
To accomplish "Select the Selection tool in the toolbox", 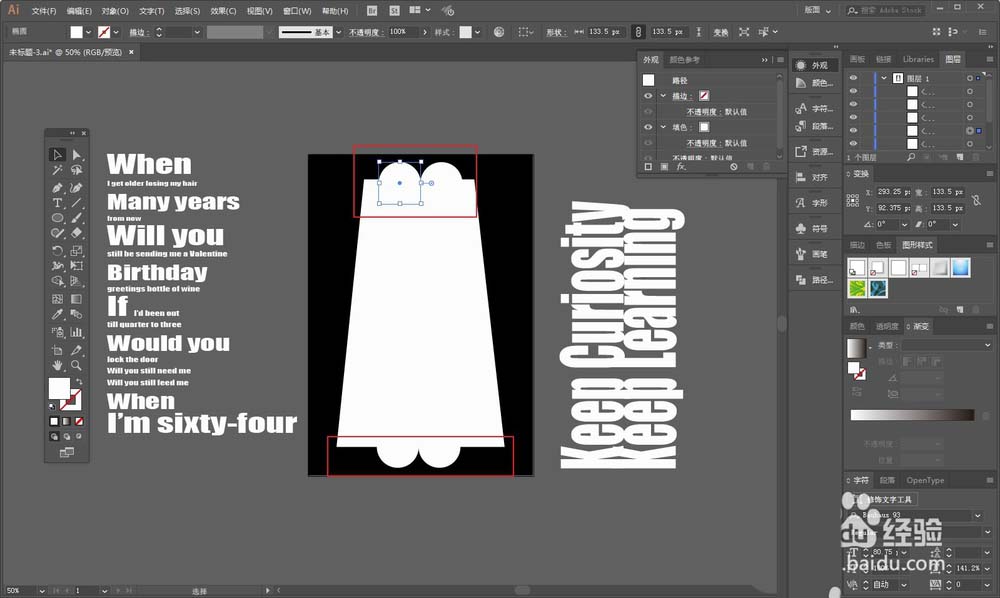I will 58,154.
